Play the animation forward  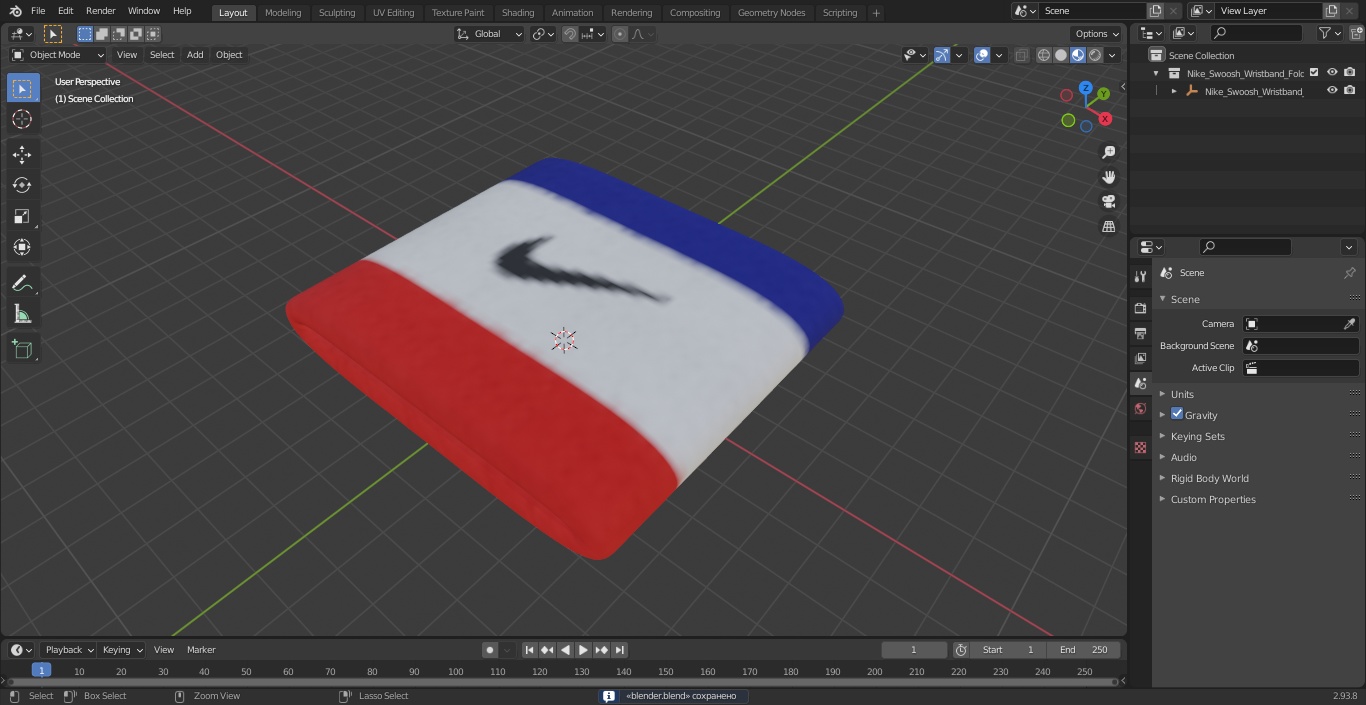point(583,650)
